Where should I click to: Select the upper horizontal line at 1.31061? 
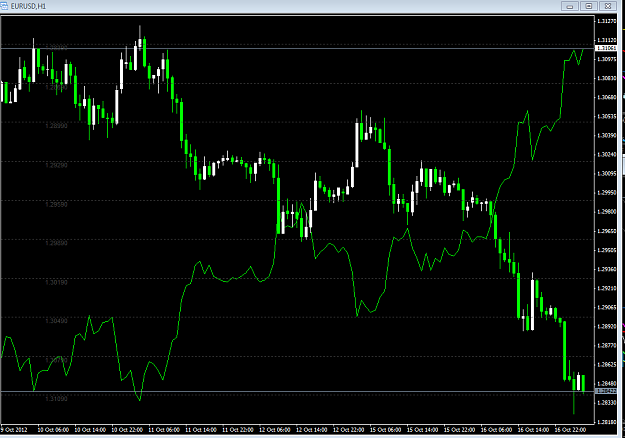pos(297,48)
